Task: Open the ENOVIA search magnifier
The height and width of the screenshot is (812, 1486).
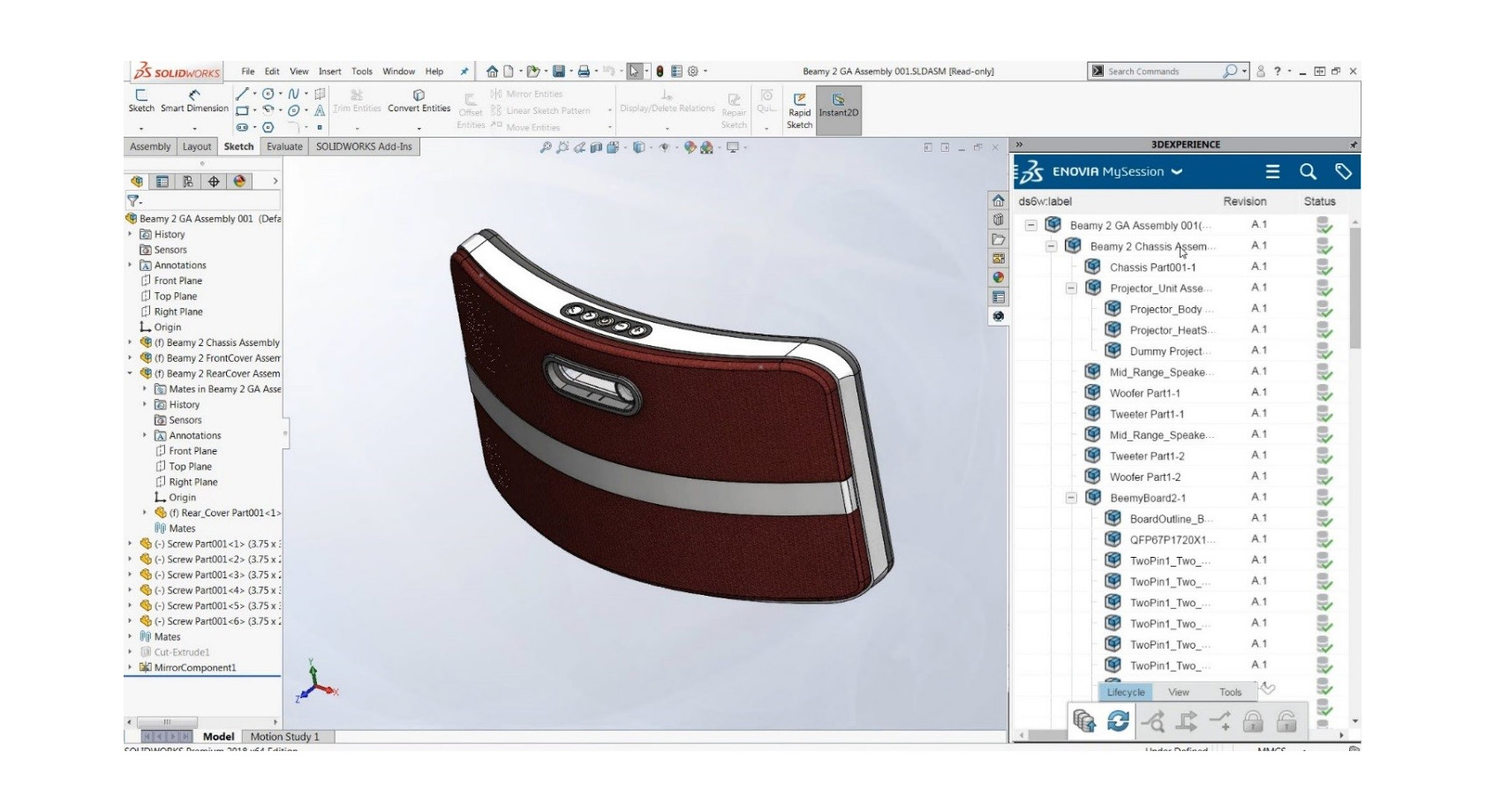Action: coord(1308,172)
